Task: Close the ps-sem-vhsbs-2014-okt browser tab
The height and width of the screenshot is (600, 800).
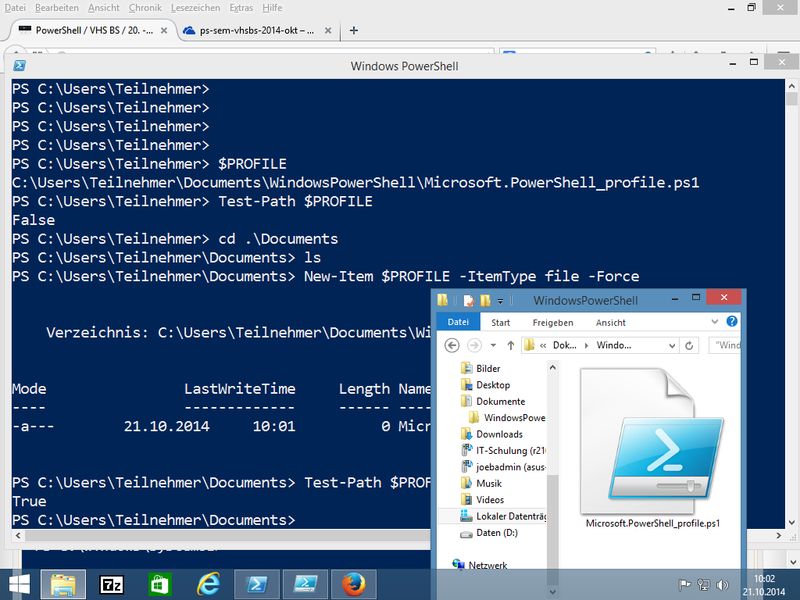Action: (x=328, y=31)
